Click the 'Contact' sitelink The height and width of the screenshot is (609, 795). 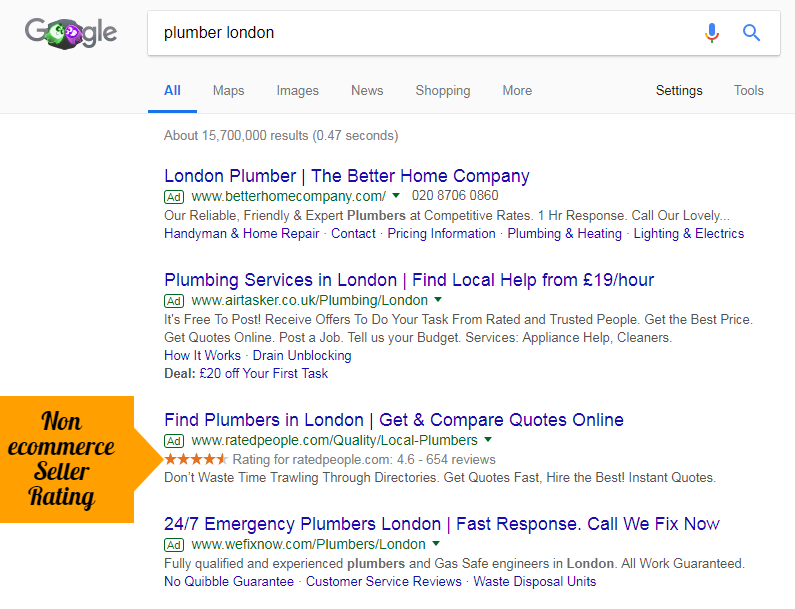[353, 234]
